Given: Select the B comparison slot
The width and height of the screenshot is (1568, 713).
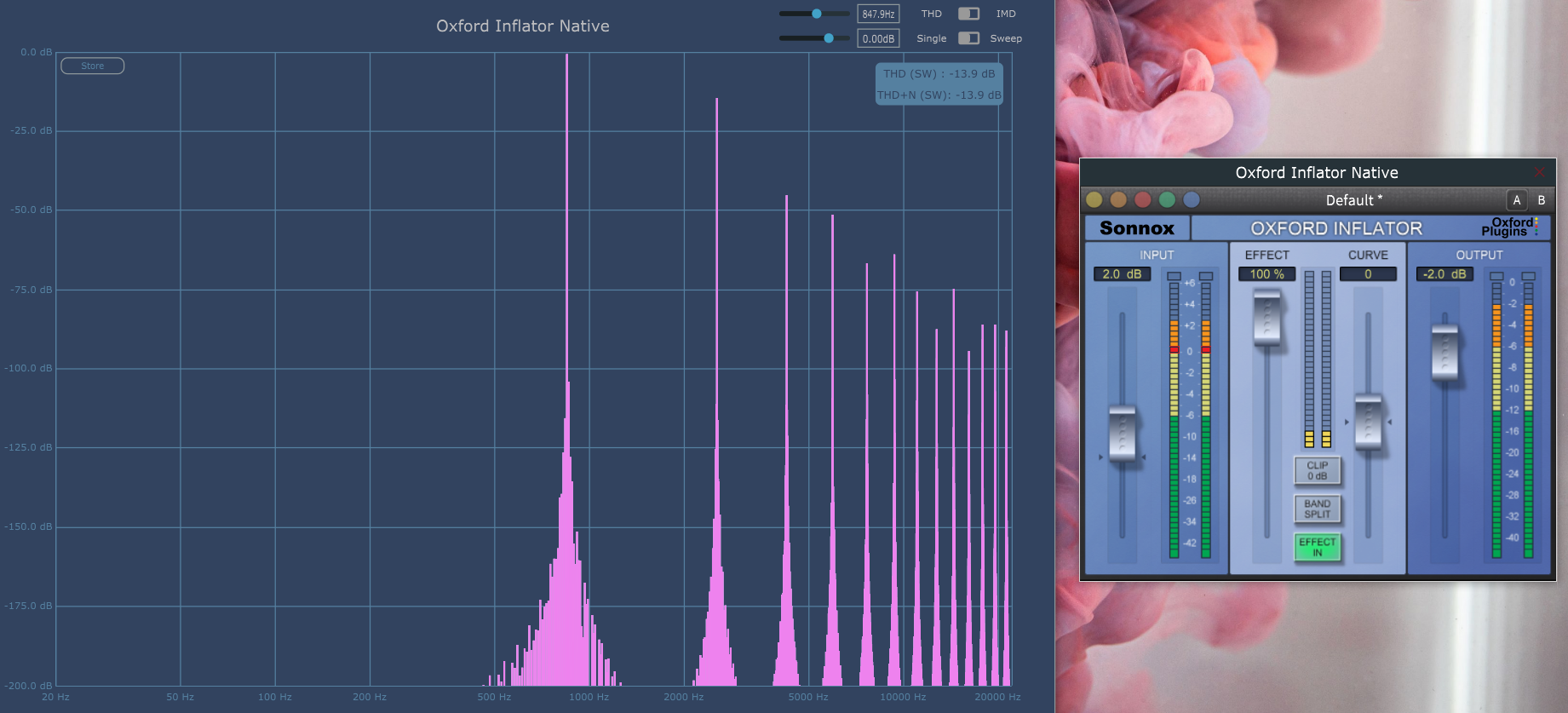Looking at the screenshot, I should click(1541, 200).
